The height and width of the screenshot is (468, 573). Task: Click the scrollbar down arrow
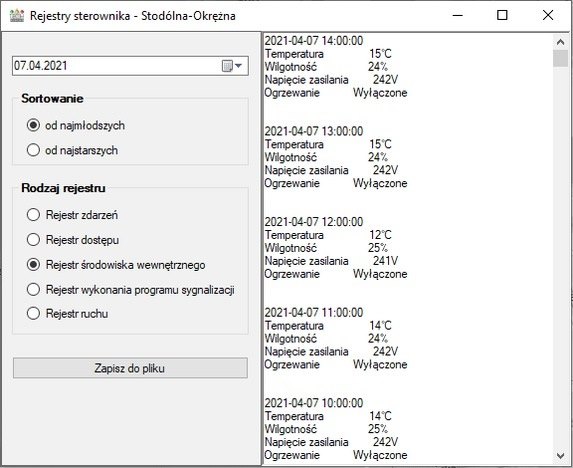click(x=561, y=456)
